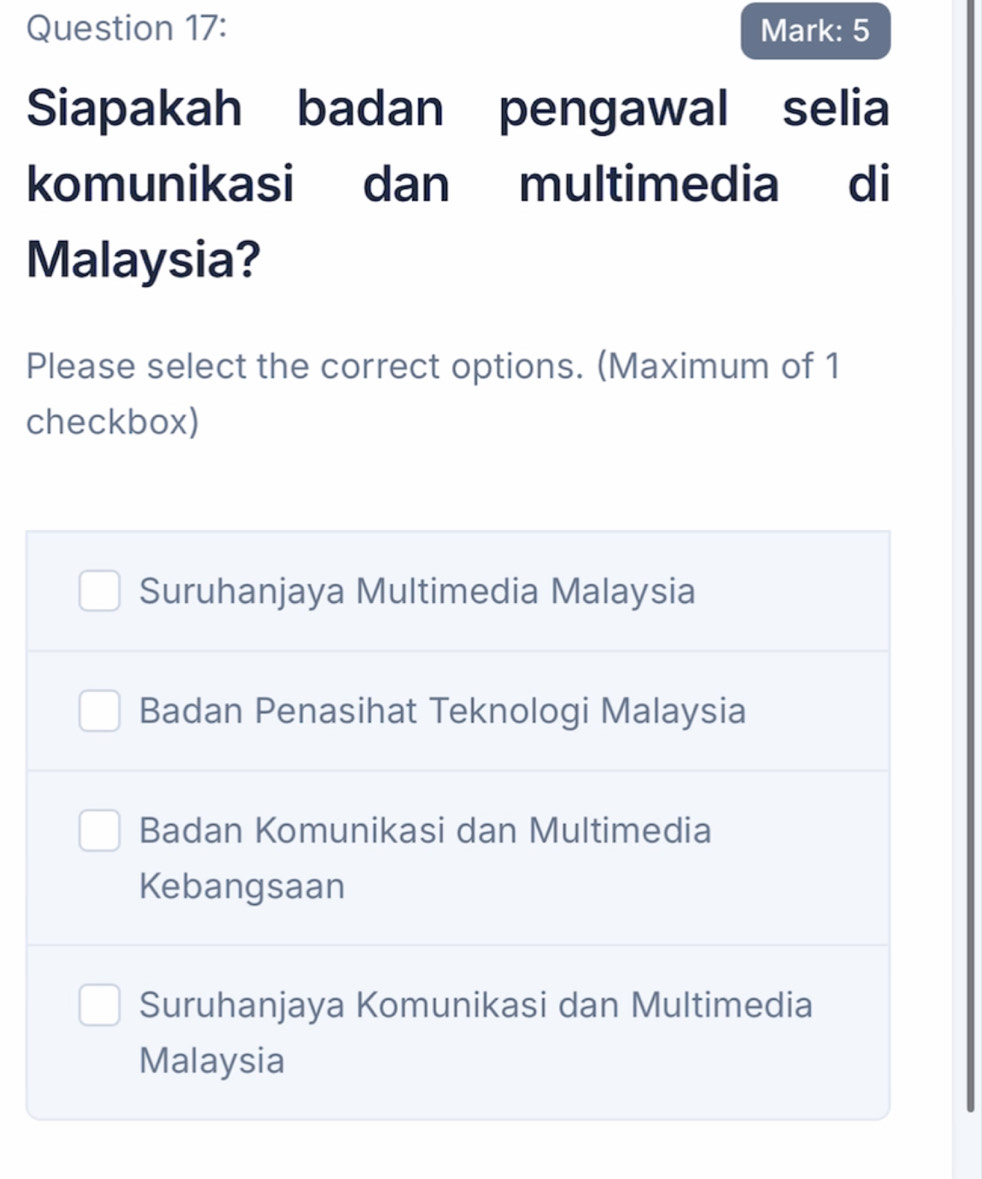Click the Badan Penasihat Teknologi Malaysia label text
This screenshot has width=982, height=1179.
443,712
